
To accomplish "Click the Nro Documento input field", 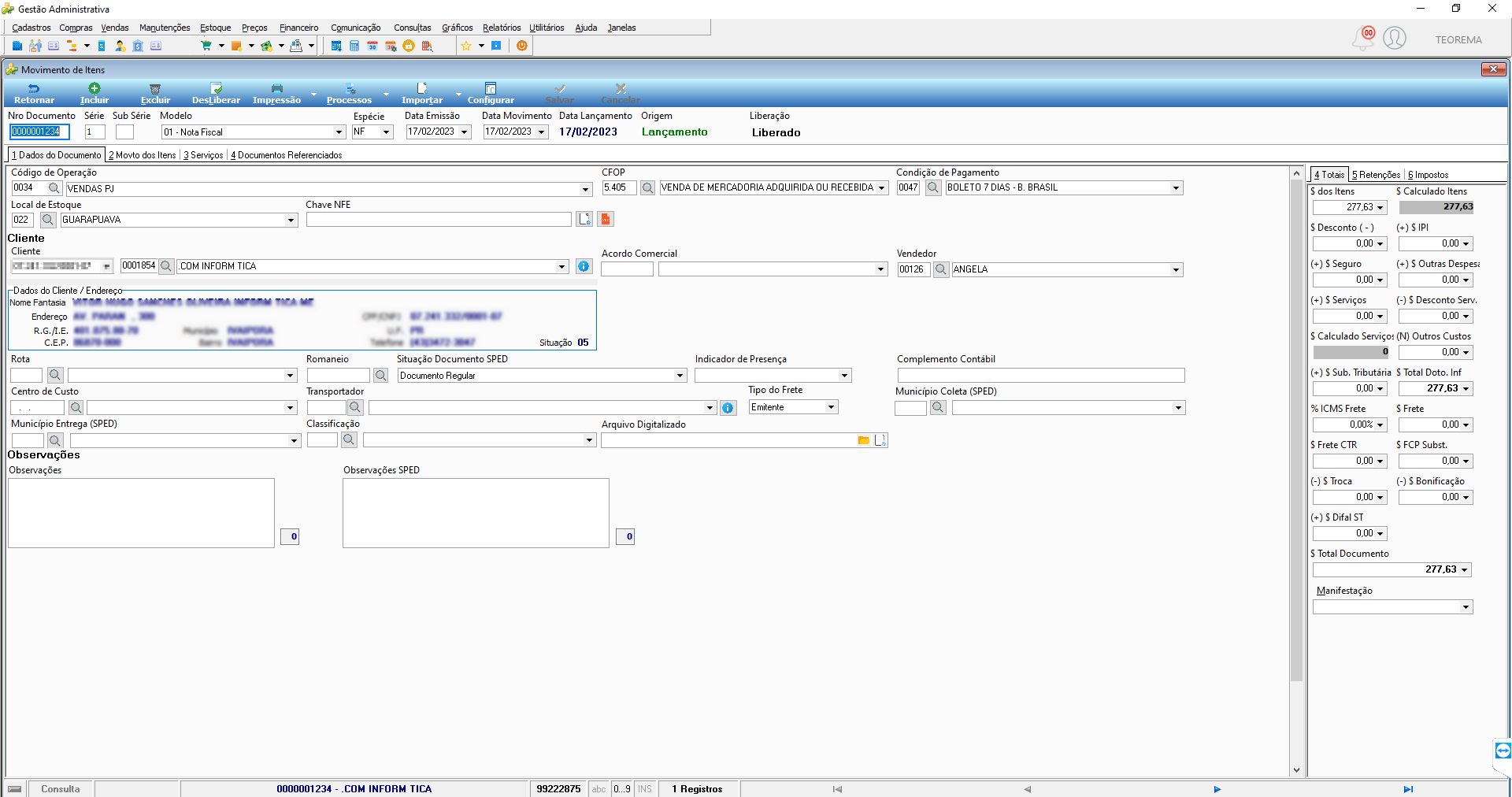I will point(40,132).
